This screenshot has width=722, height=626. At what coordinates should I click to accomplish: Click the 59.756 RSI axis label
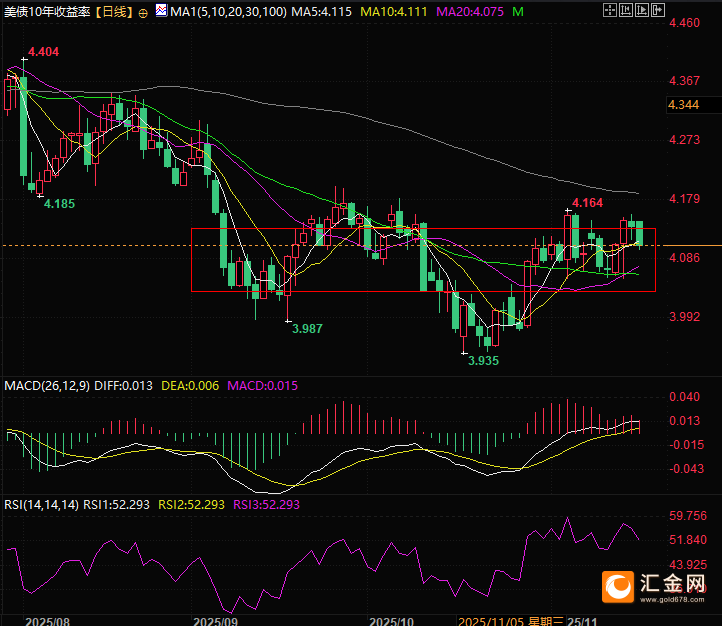[x=687, y=516]
